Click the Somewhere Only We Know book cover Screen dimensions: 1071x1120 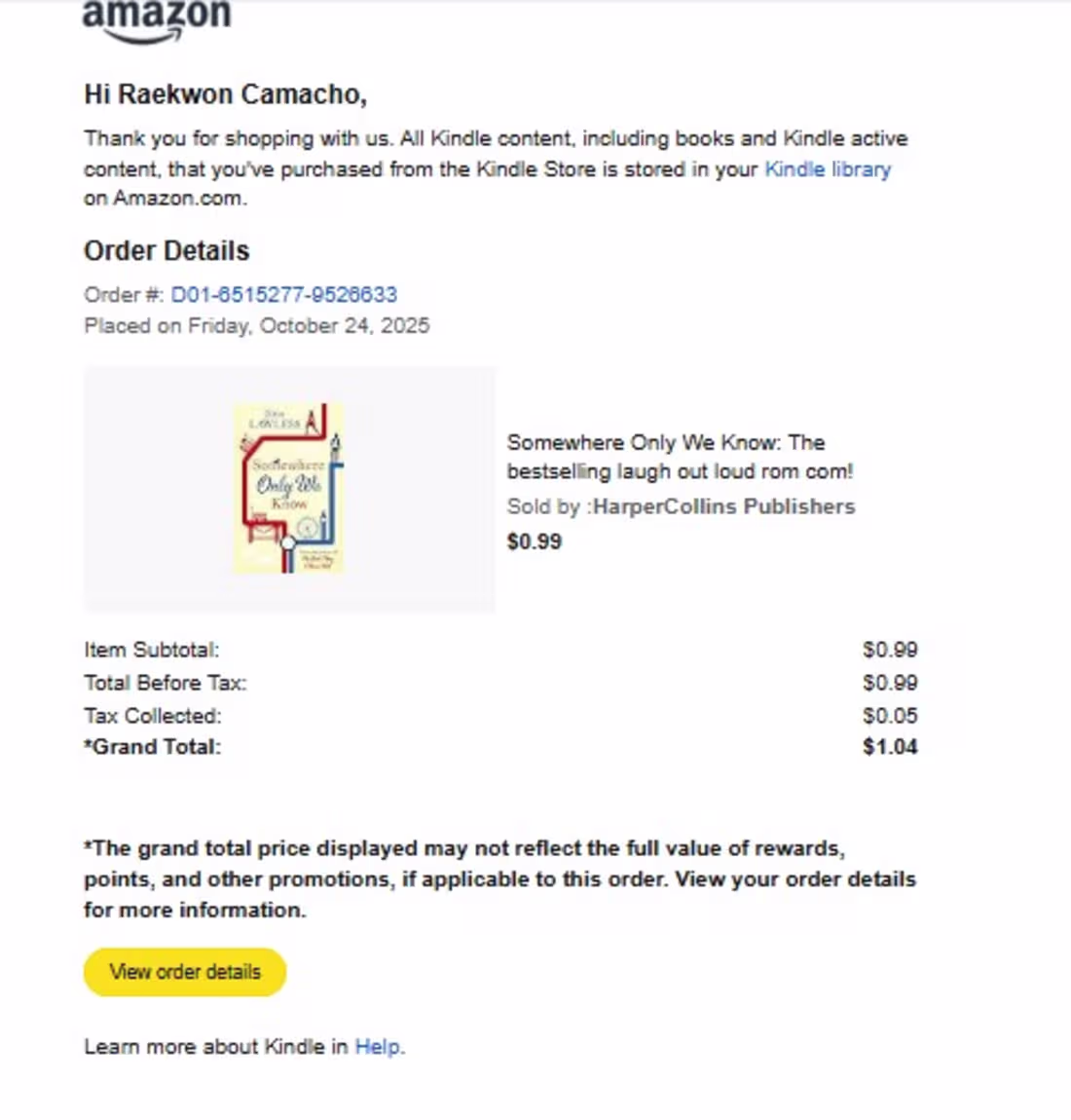(x=289, y=489)
